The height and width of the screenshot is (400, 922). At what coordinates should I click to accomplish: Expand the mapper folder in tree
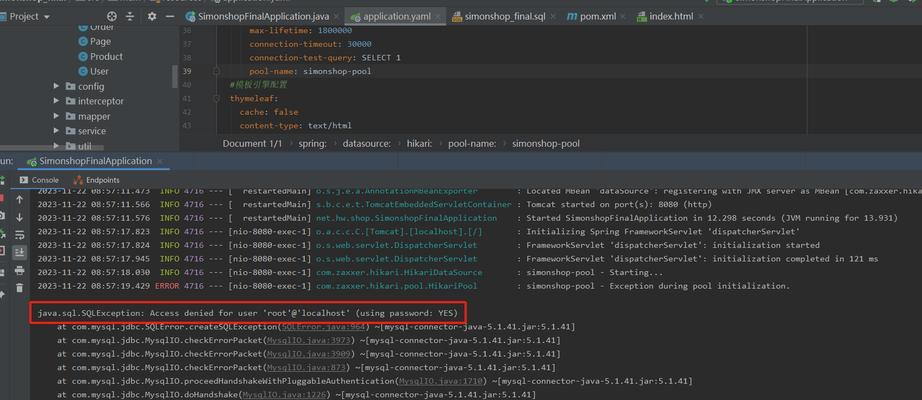pyautogui.click(x=56, y=116)
